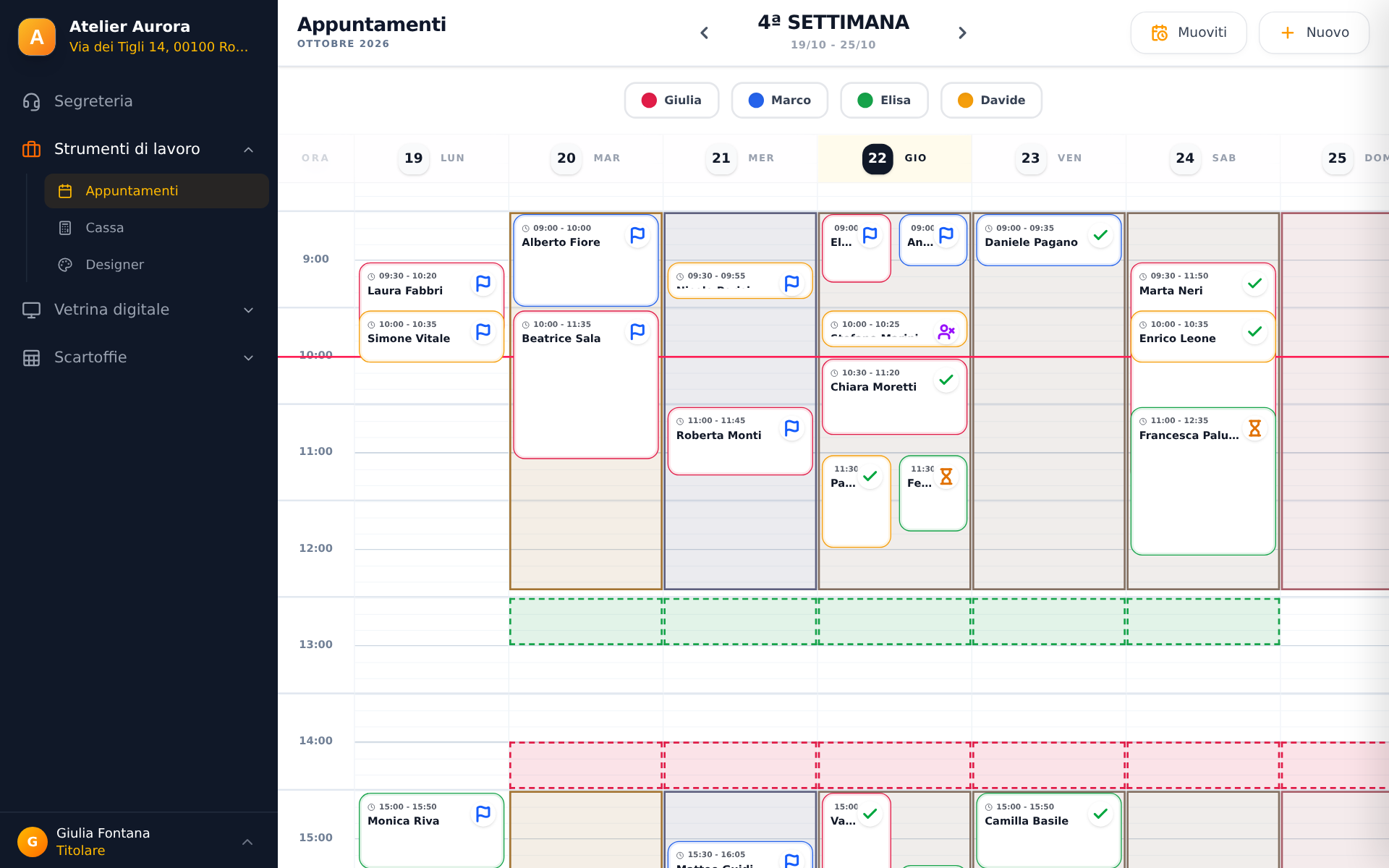
Task: Click the 21 MER day header
Action: click(x=740, y=158)
